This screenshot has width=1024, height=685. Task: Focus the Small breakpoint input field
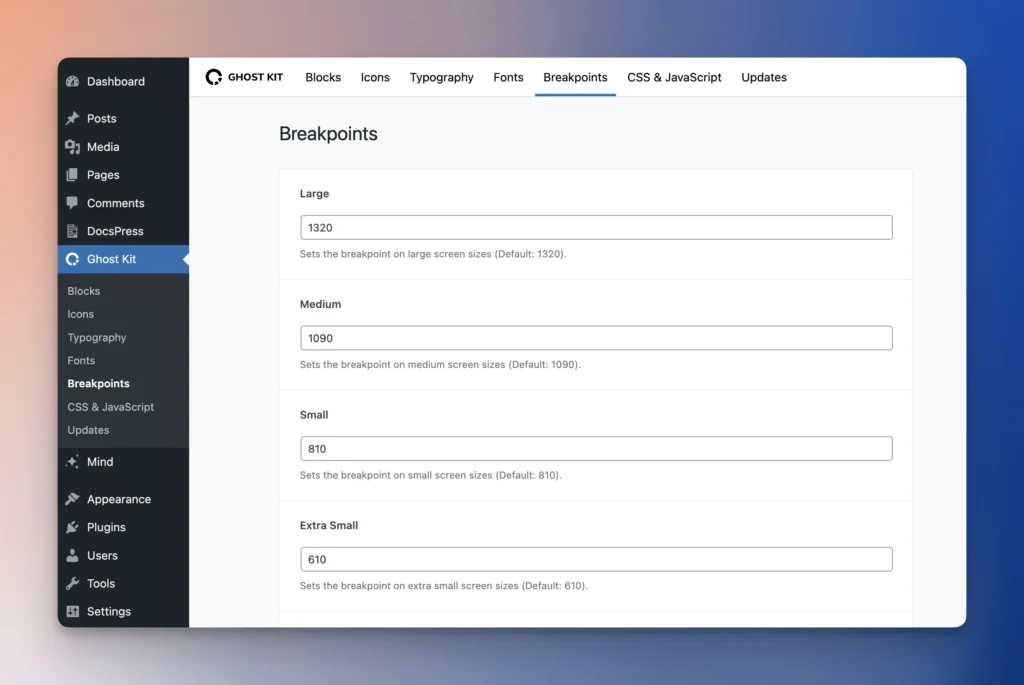point(596,449)
